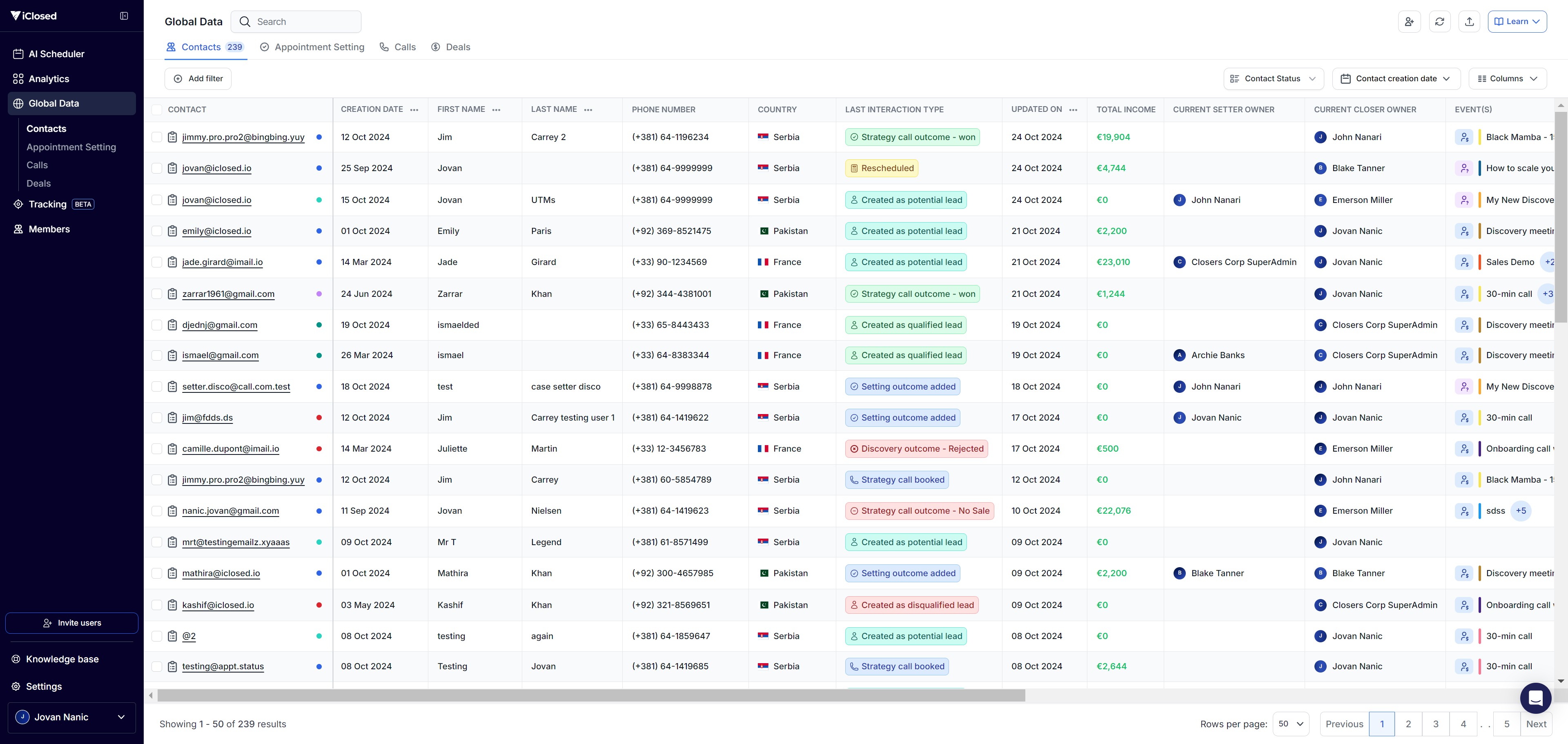
Task: Click notes icon beside emily@iclosed.io
Action: point(172,231)
